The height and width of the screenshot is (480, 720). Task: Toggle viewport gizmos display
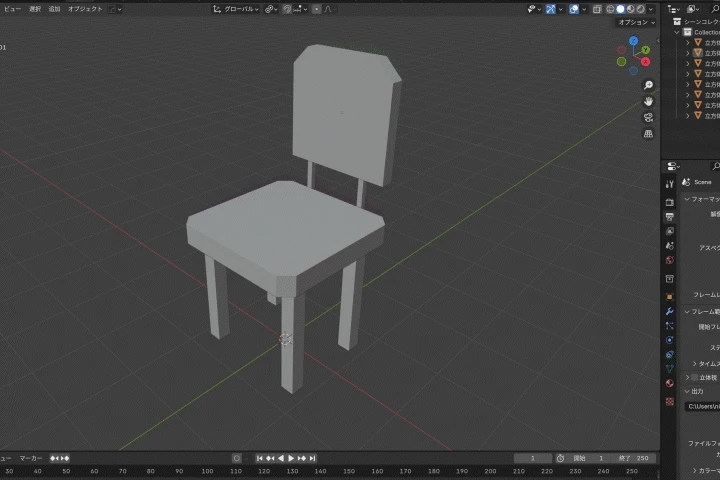pyautogui.click(x=551, y=9)
